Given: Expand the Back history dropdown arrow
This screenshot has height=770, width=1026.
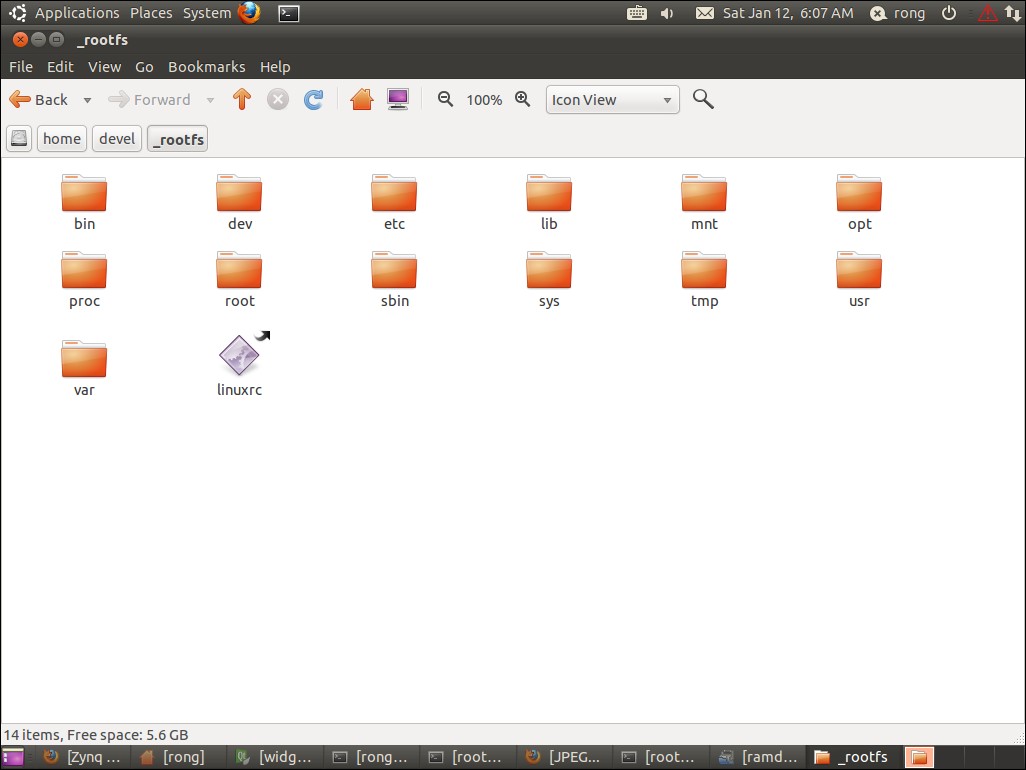Looking at the screenshot, I should click(x=87, y=100).
